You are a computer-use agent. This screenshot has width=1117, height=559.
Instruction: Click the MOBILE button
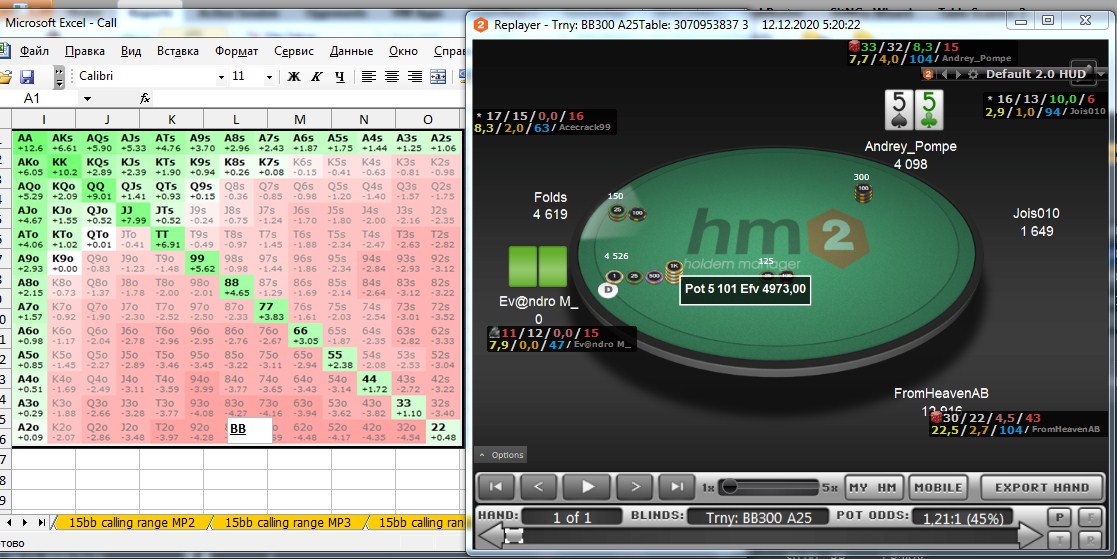coord(938,488)
